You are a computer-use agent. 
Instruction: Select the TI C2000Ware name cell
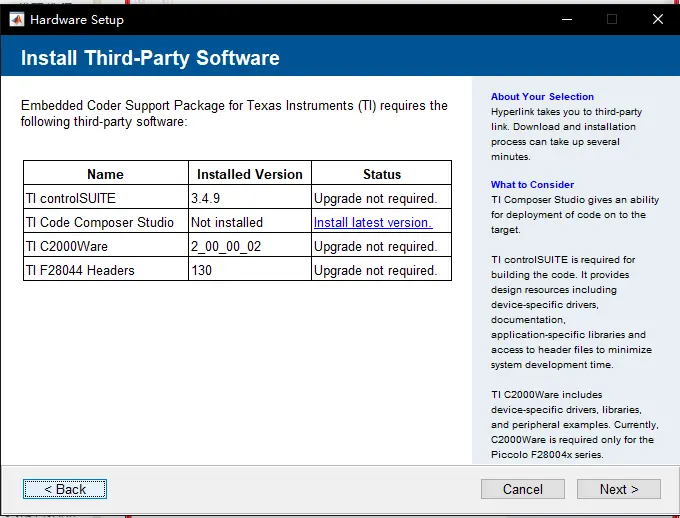tap(106, 246)
